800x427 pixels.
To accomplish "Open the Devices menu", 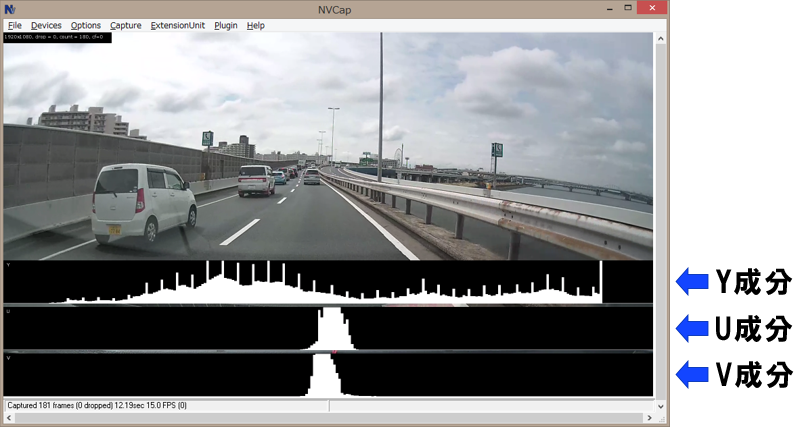I will [46, 25].
